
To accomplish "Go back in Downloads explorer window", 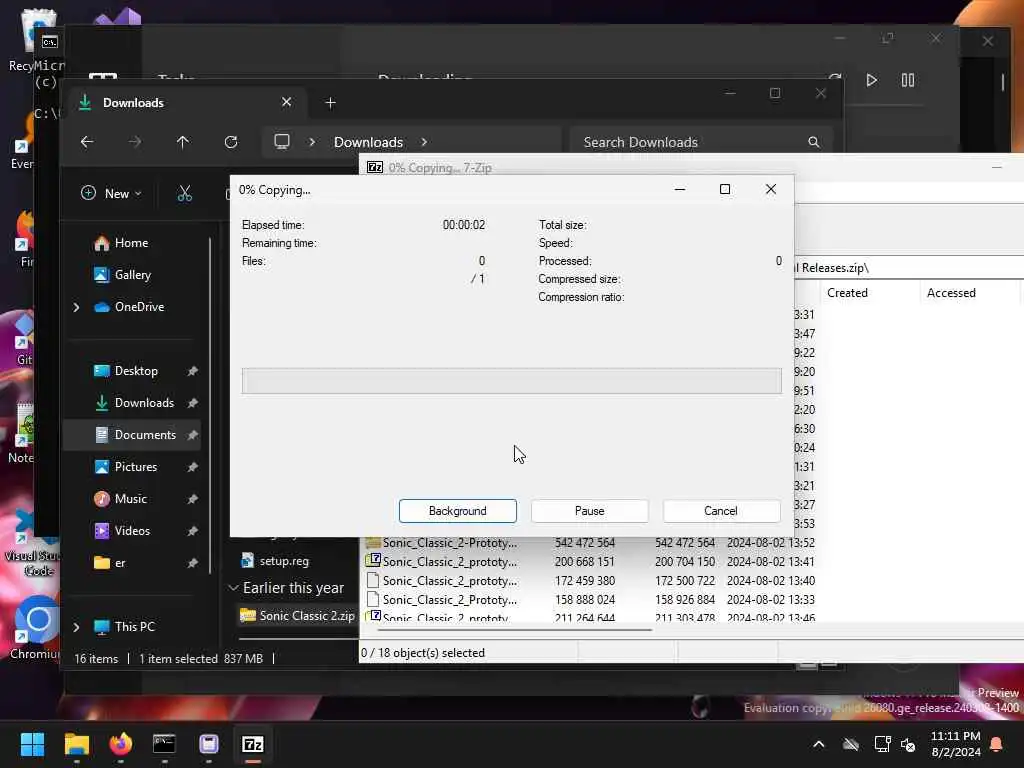I will click(87, 142).
